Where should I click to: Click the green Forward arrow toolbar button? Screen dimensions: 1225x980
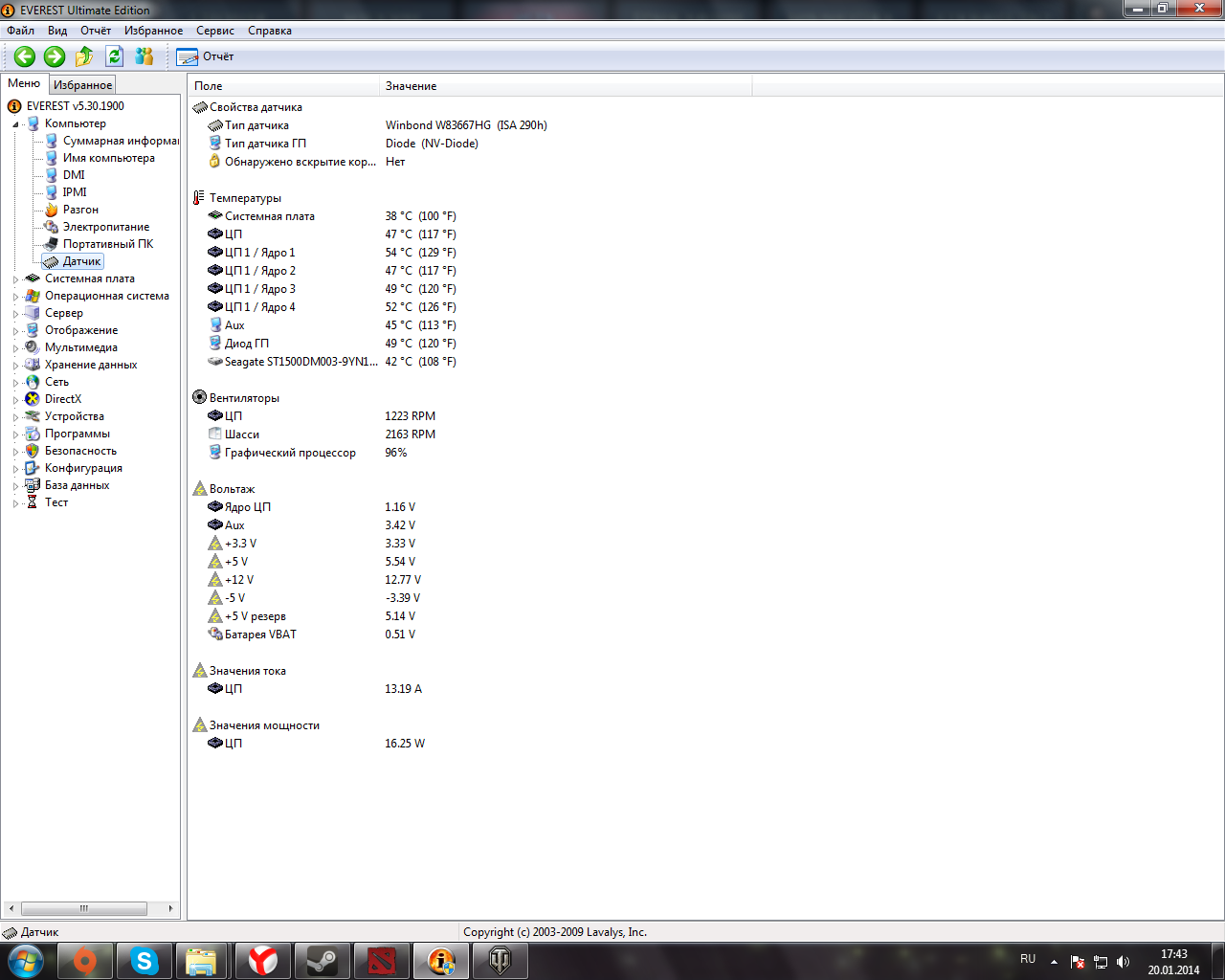pos(55,56)
